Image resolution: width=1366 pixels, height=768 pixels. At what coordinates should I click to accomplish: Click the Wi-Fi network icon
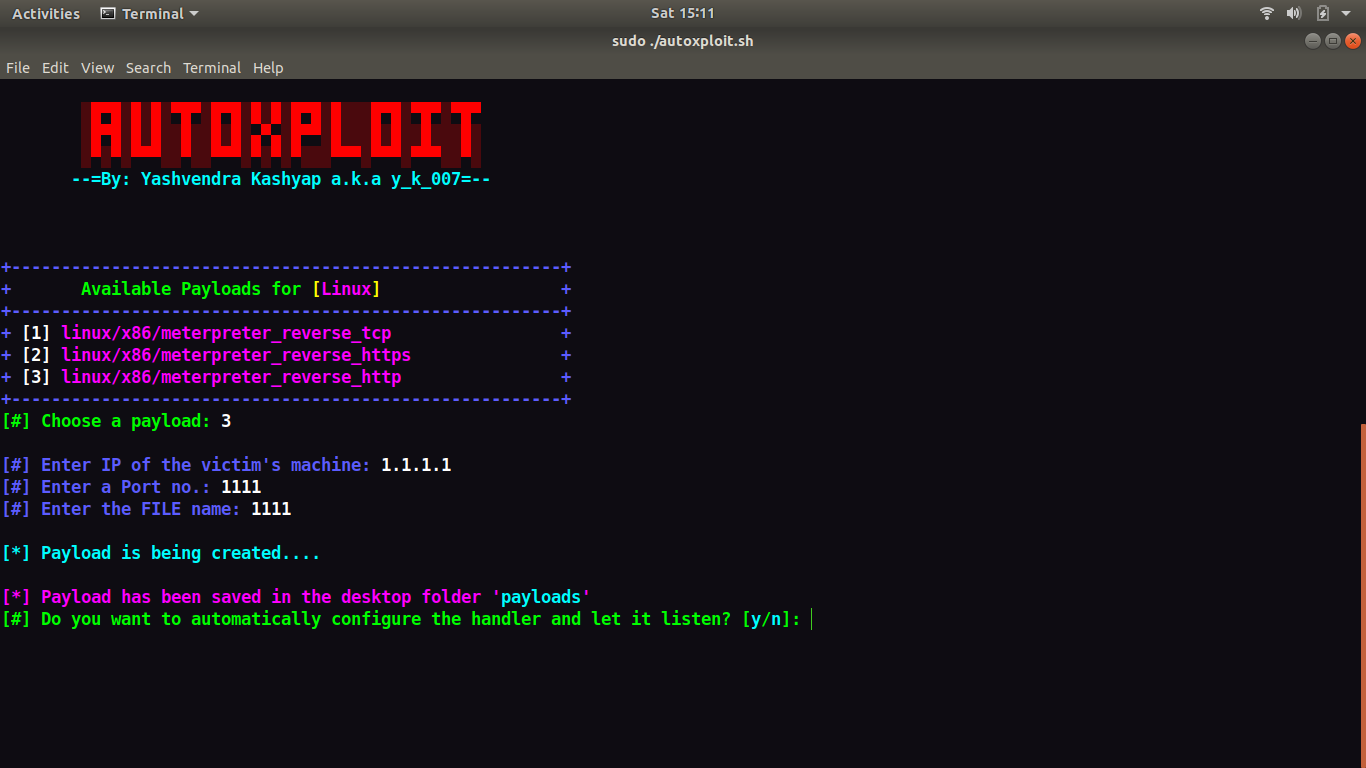pyautogui.click(x=1267, y=14)
